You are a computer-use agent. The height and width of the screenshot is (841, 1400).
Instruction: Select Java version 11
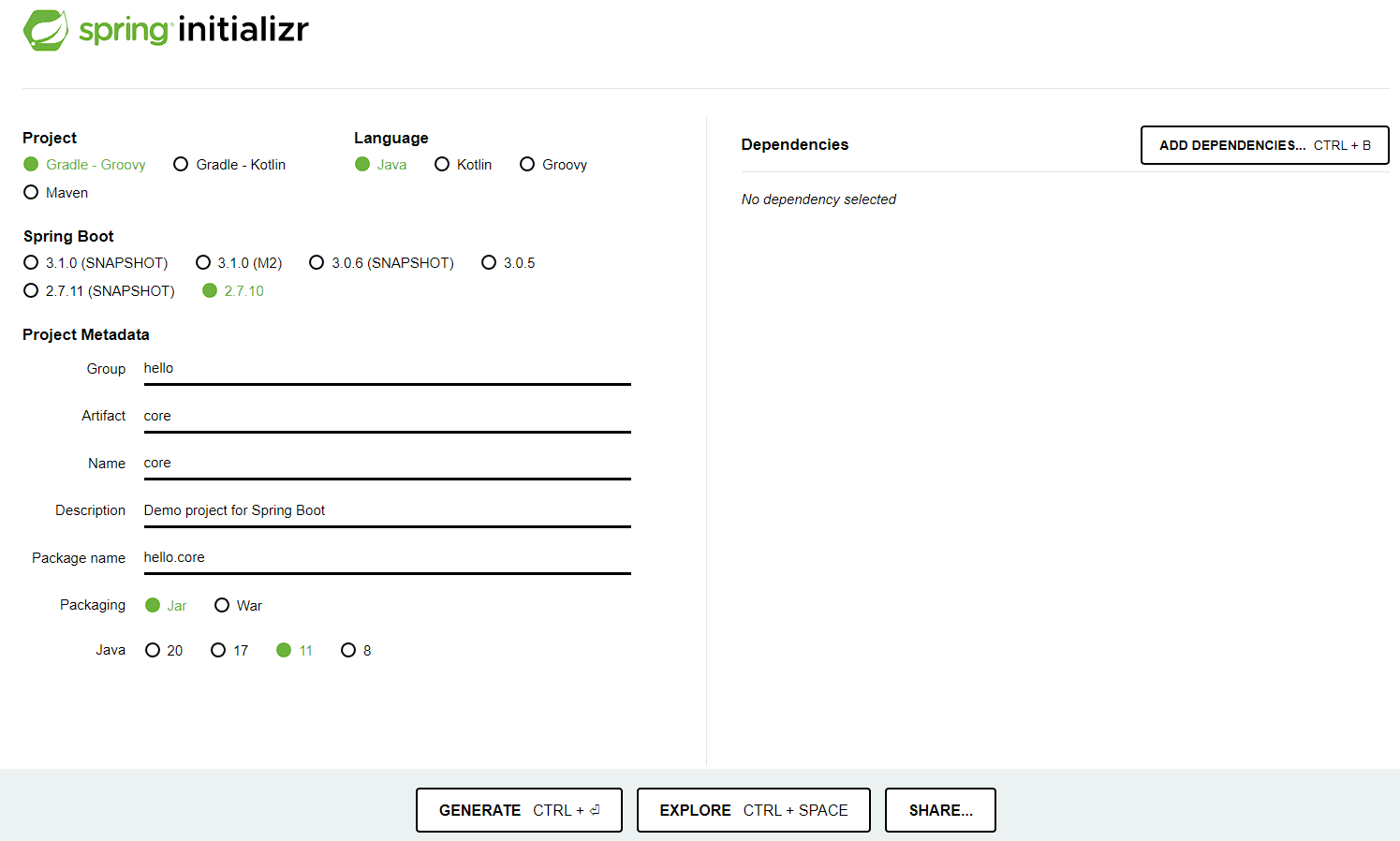(294, 651)
